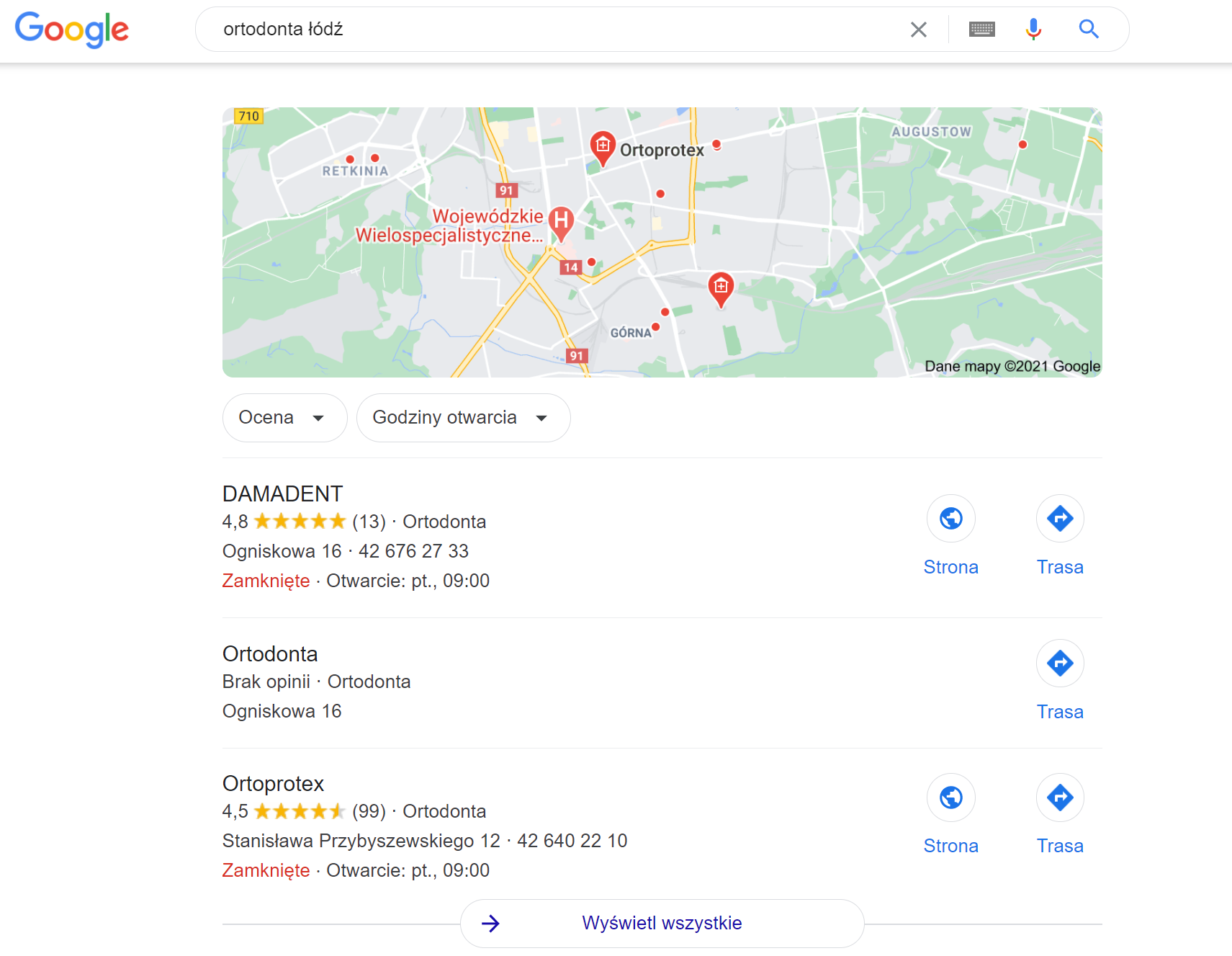Viewport: 1232px width, 956px height.
Task: Click the Google logo
Action: pos(71,30)
